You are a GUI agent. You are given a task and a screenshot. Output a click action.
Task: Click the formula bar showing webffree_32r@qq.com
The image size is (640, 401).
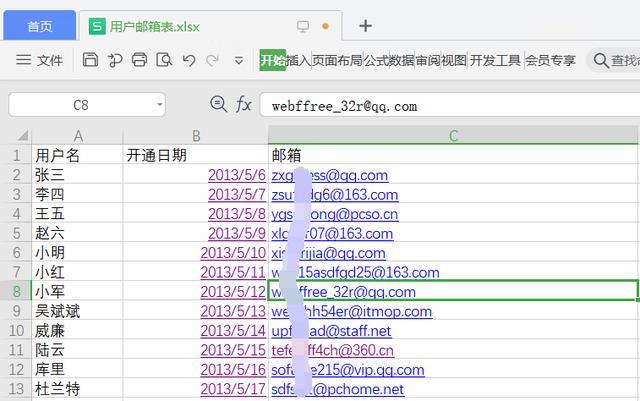[x=449, y=106]
